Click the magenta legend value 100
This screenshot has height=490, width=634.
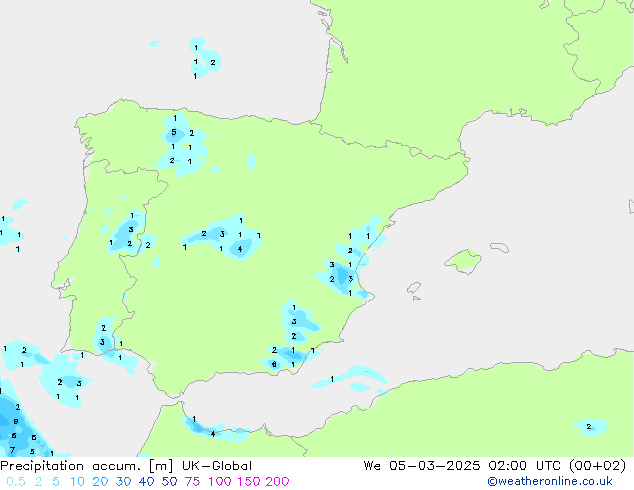[220, 482]
